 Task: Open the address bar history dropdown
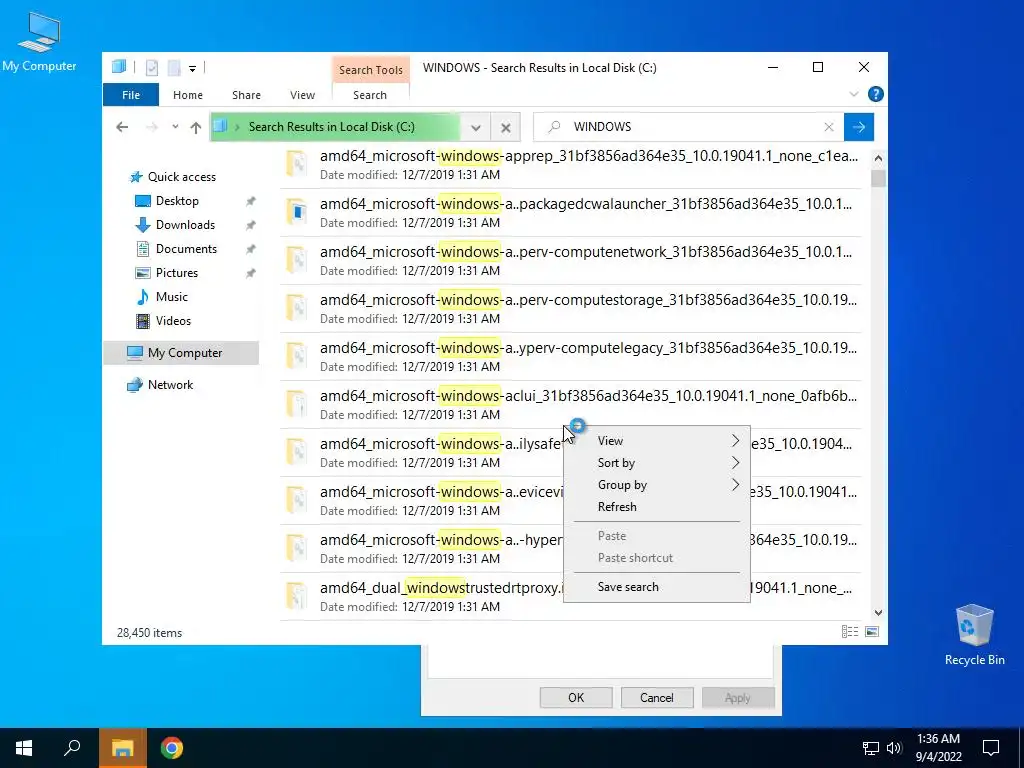point(476,127)
